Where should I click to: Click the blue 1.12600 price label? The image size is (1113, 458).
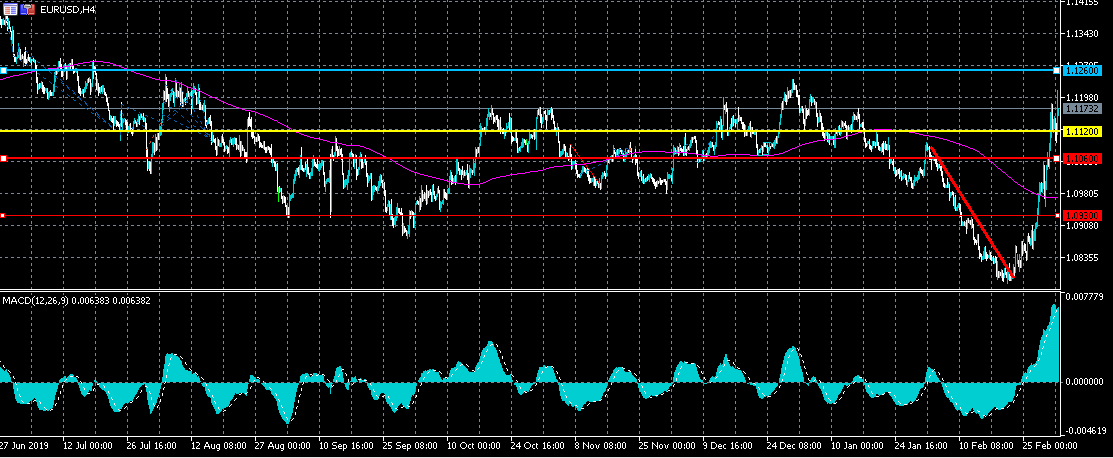tap(1083, 71)
